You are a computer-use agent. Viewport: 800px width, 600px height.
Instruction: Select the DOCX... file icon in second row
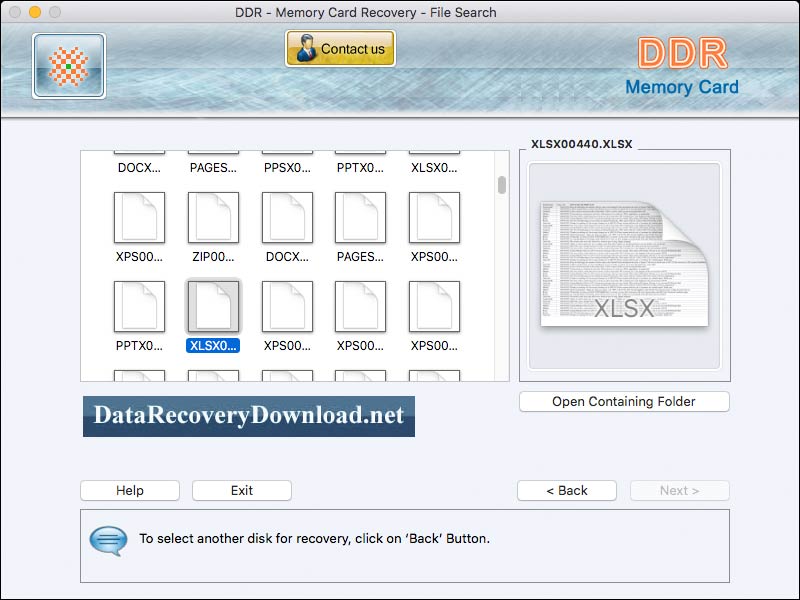point(287,217)
